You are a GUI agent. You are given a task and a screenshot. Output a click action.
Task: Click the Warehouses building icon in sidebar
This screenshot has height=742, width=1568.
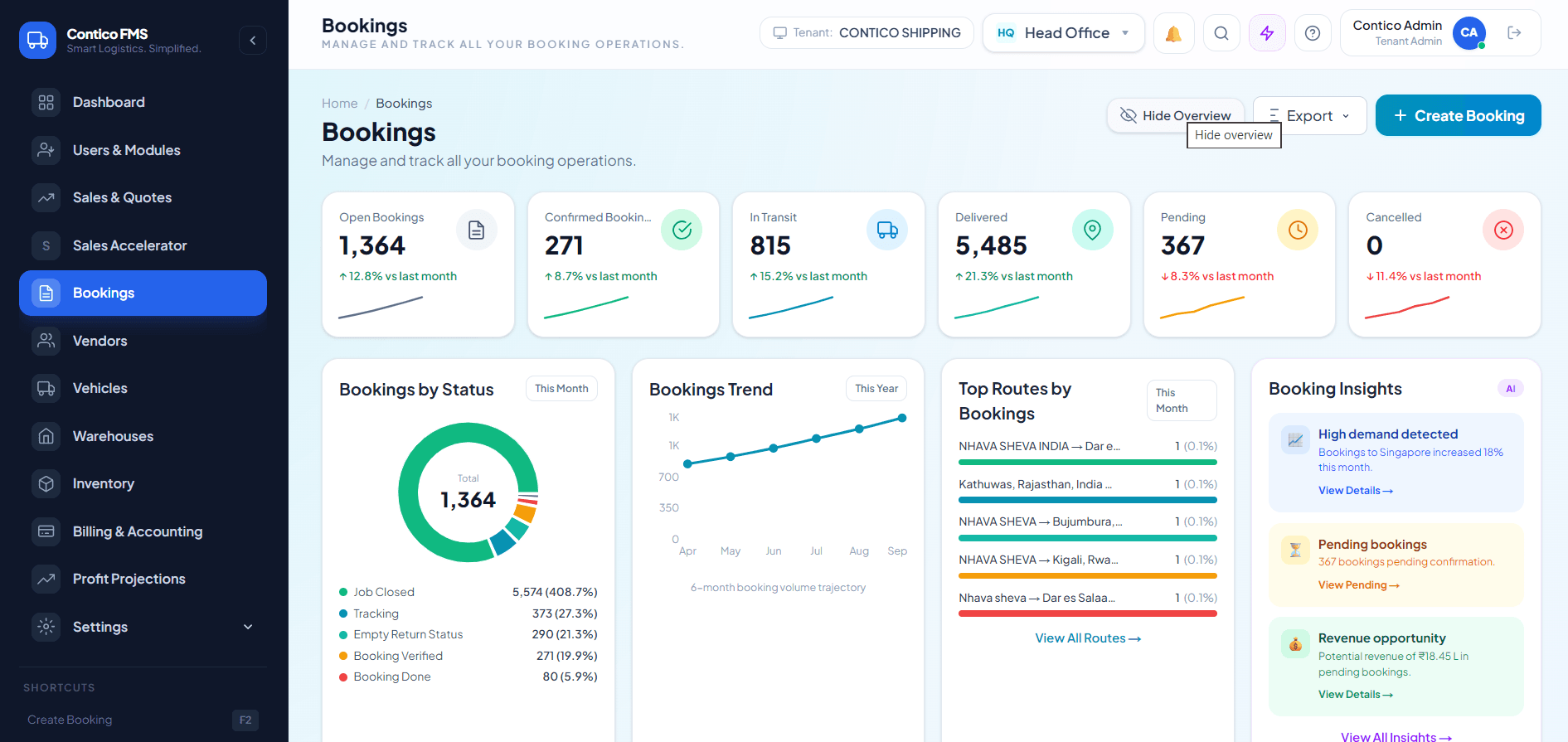[x=46, y=436]
